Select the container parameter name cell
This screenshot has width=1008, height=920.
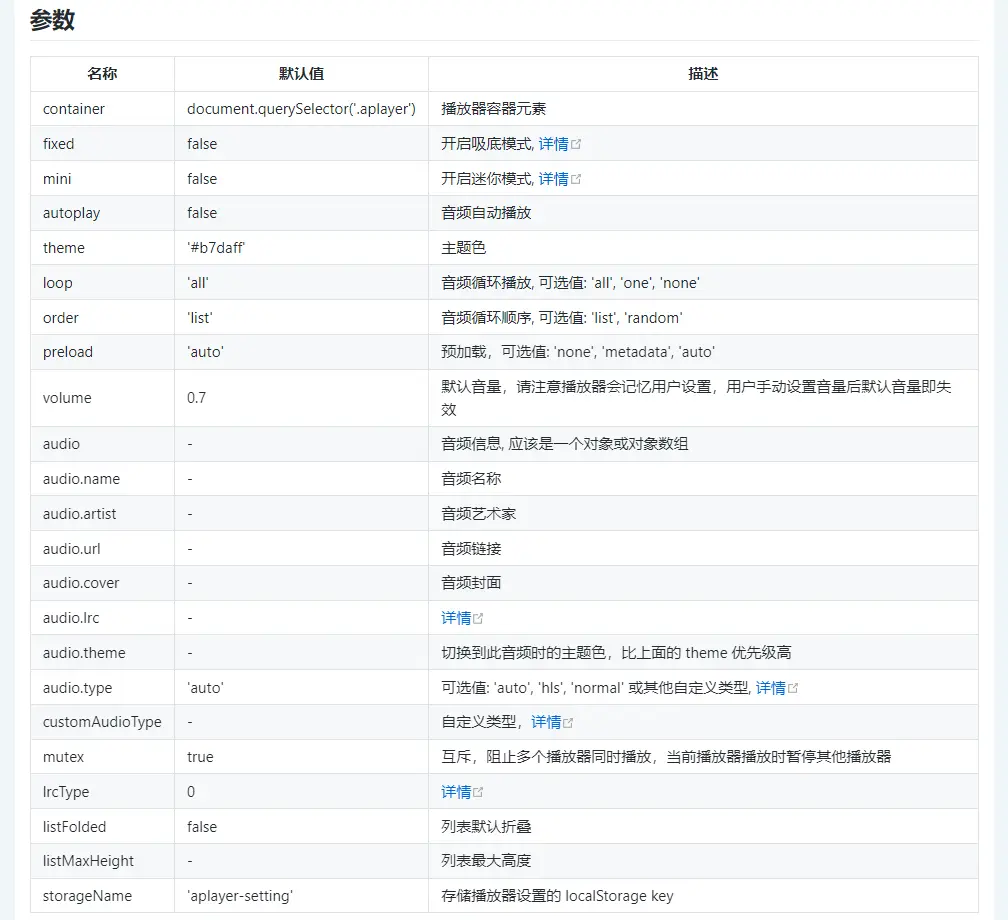click(x=74, y=109)
